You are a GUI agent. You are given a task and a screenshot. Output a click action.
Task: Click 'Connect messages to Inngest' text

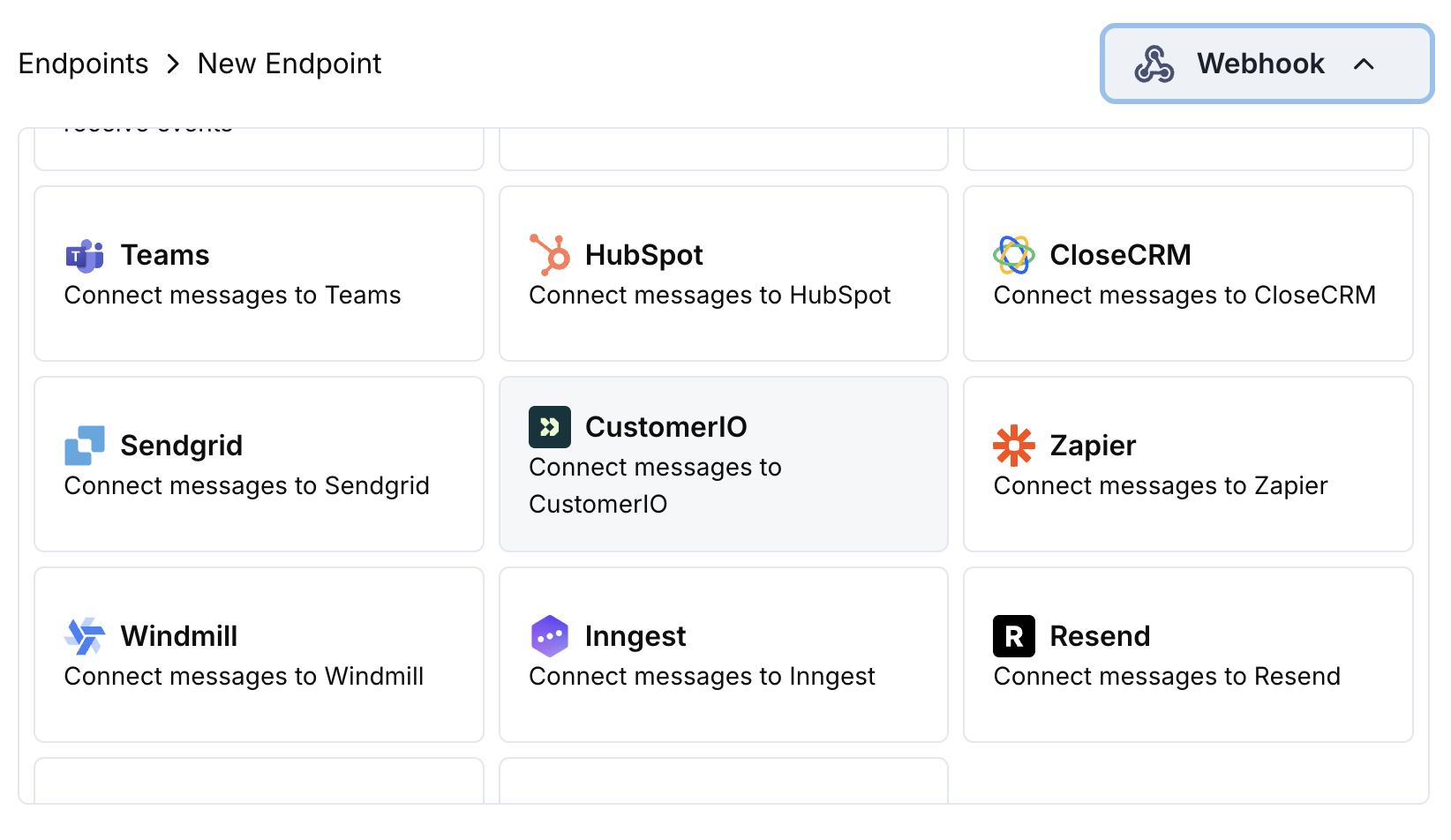[x=703, y=677]
